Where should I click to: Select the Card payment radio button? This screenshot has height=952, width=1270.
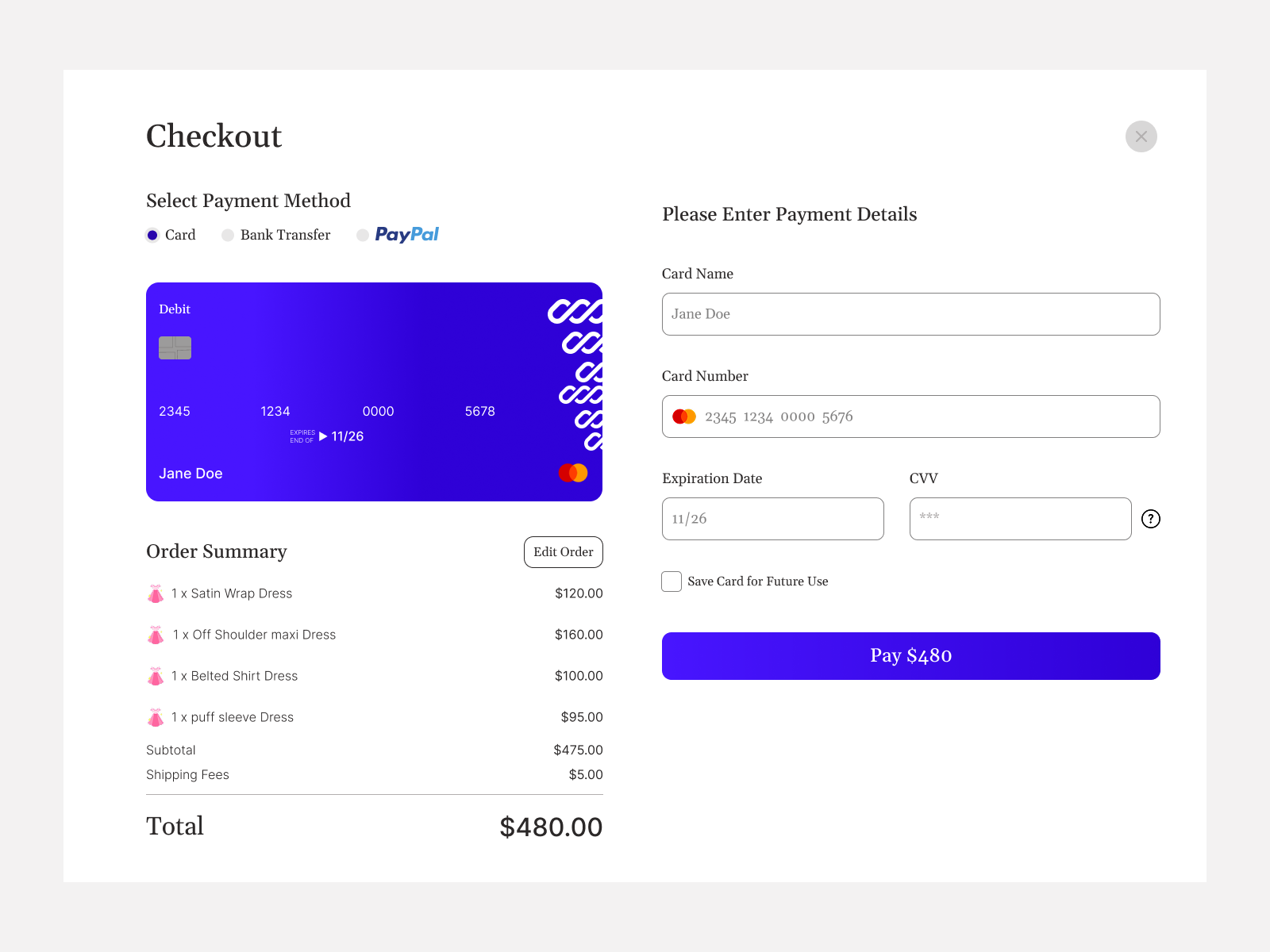click(152, 235)
